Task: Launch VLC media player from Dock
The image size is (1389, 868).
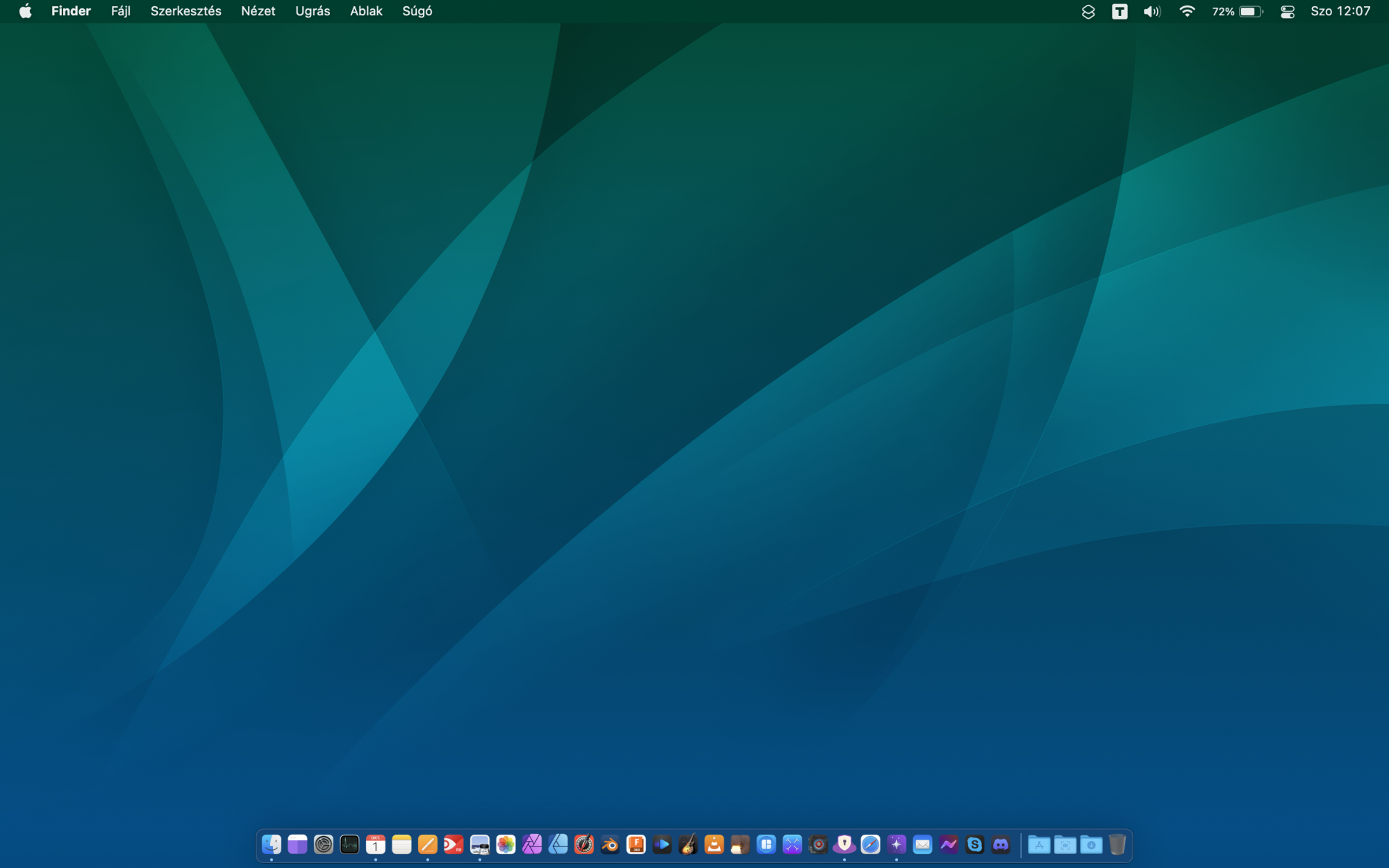Action: pyautogui.click(x=714, y=844)
